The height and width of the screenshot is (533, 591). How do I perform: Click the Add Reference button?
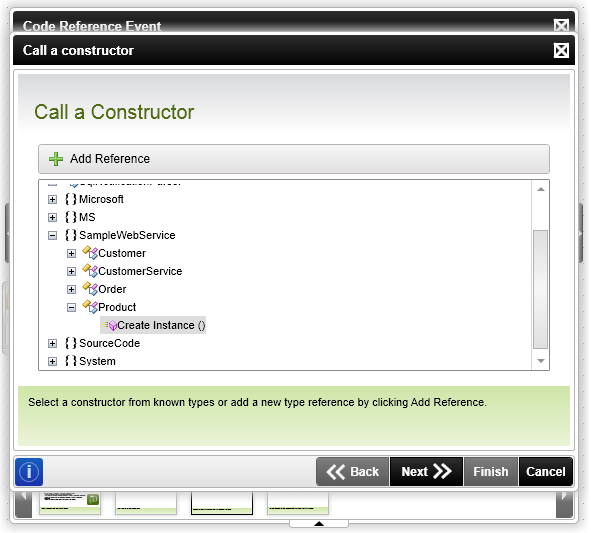(294, 159)
